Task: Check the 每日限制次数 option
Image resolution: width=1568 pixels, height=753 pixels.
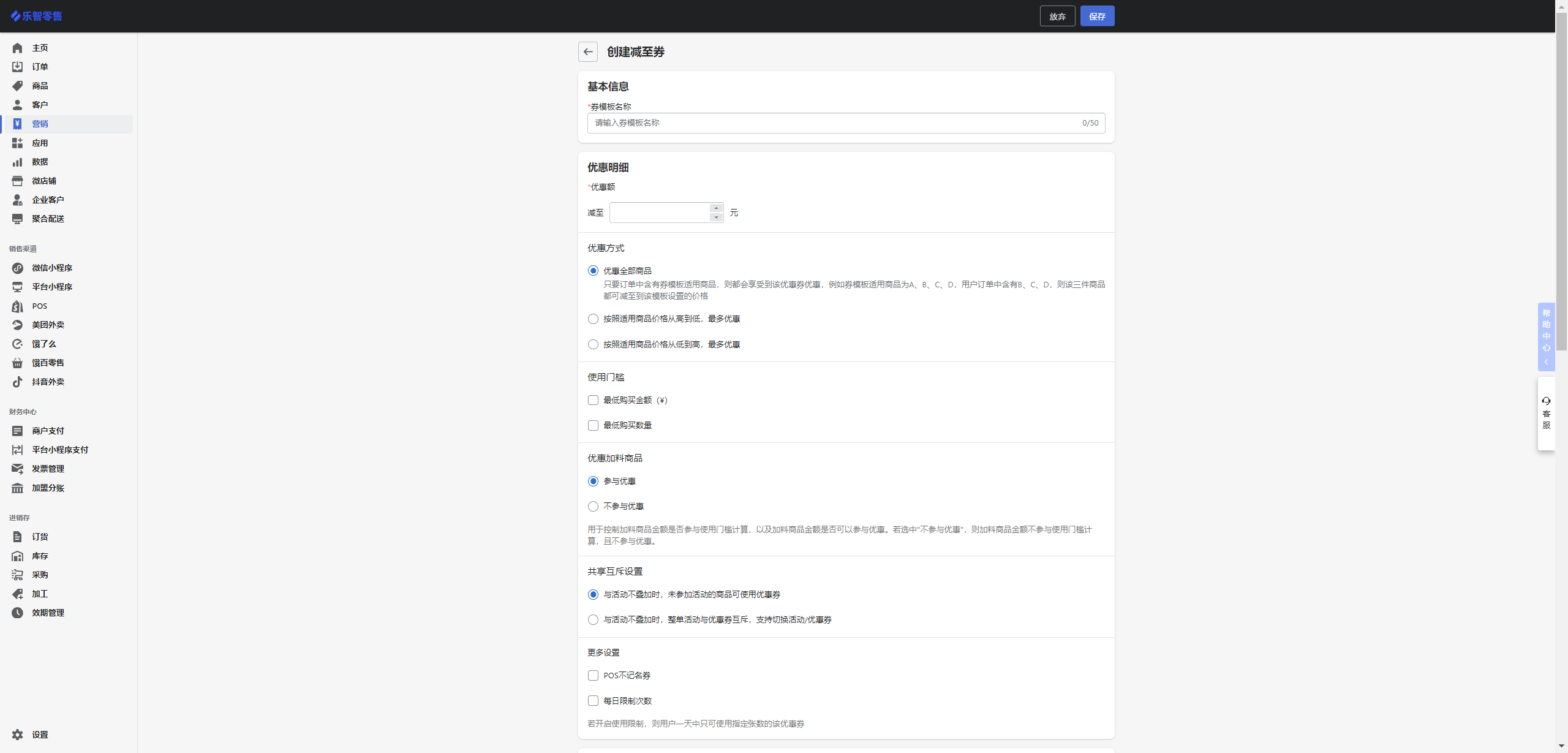Action: pos(593,701)
